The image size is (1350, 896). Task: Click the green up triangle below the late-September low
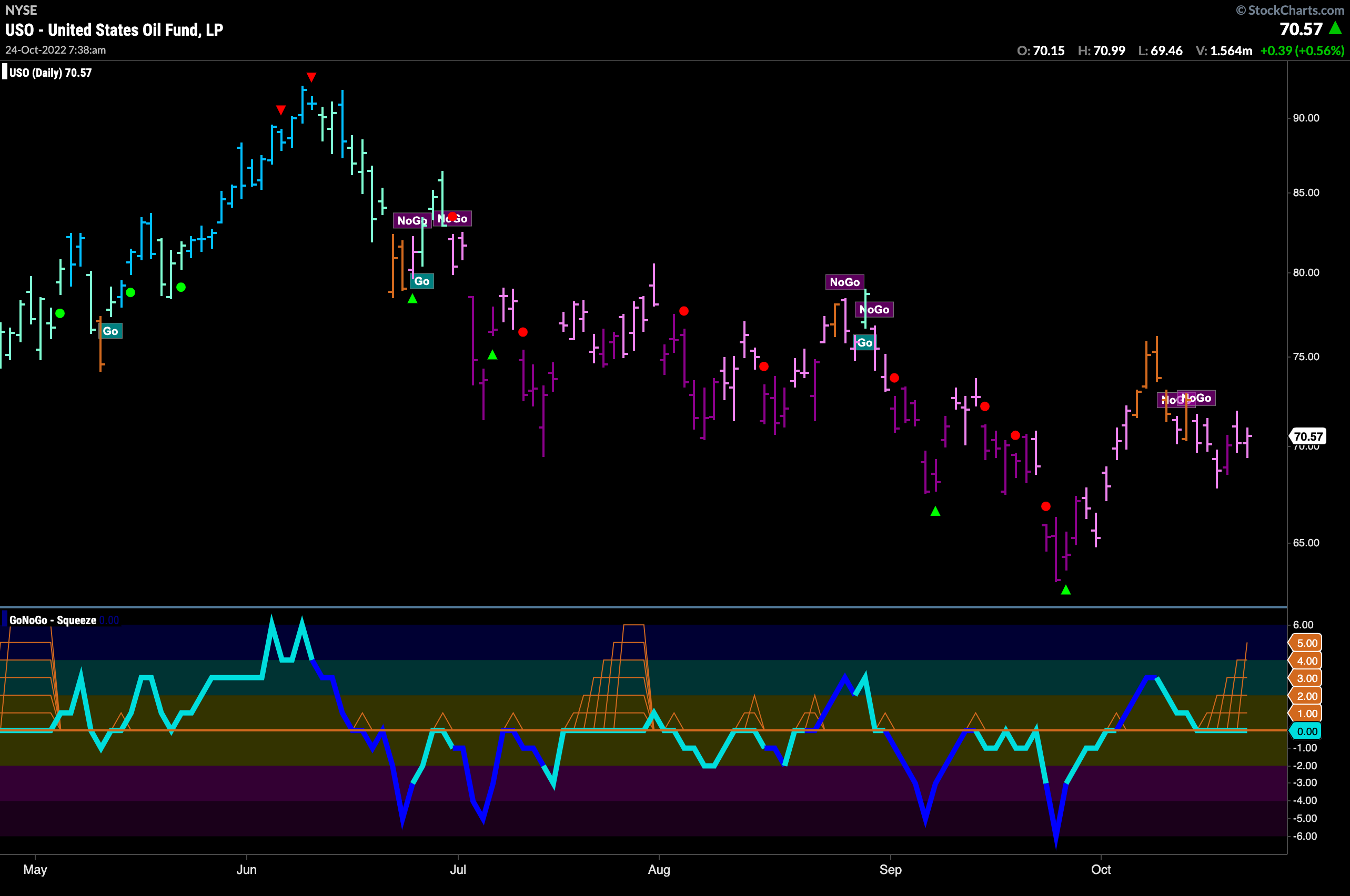[x=1066, y=590]
